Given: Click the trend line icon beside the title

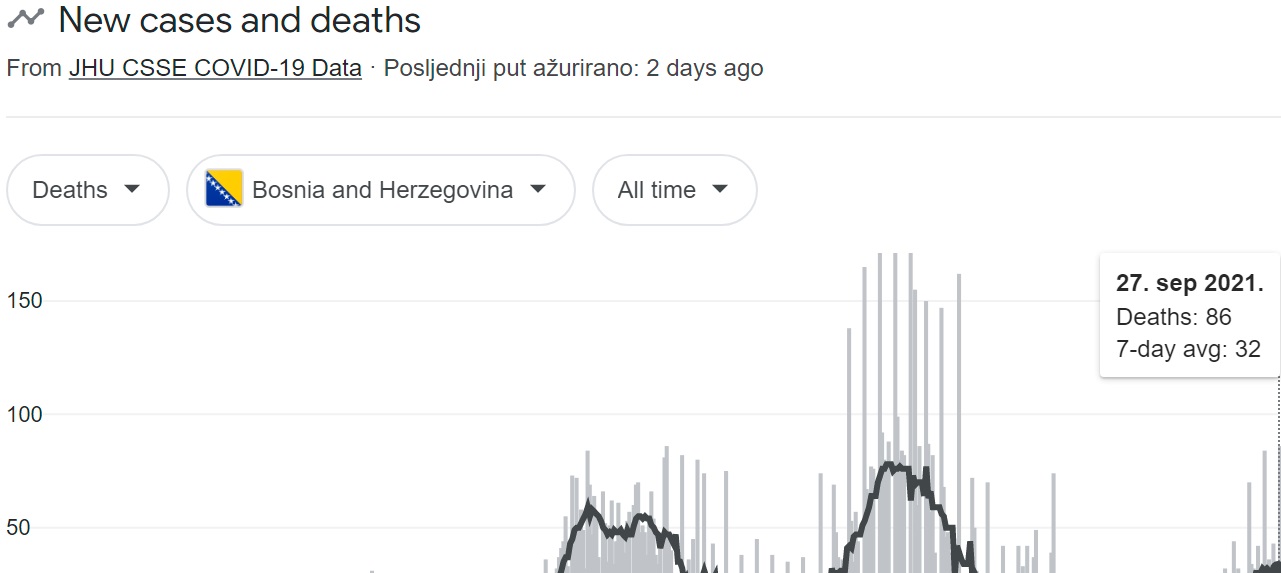Looking at the screenshot, I should [25, 18].
